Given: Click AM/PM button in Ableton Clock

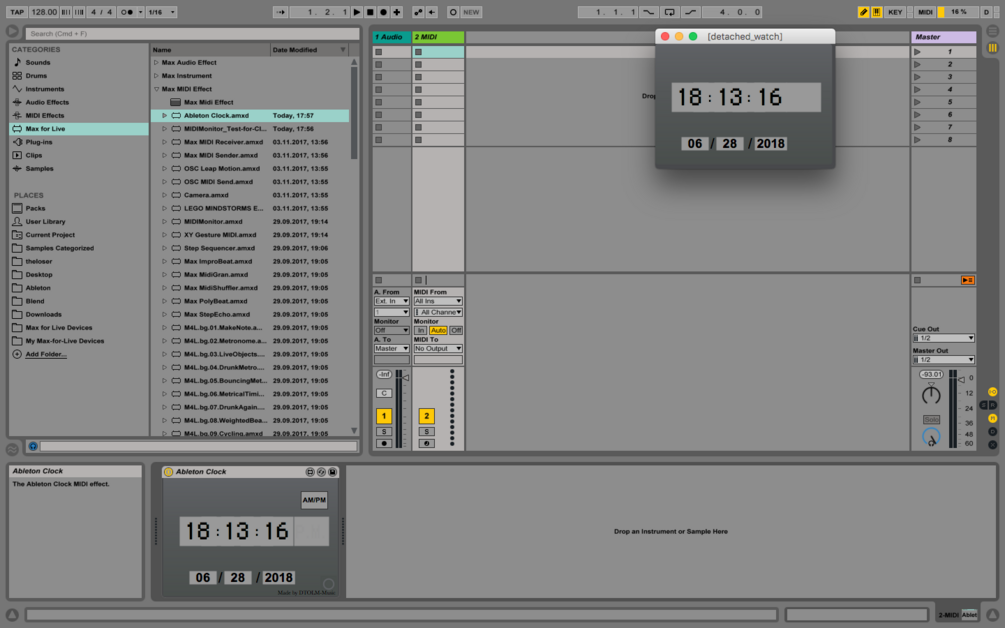Looking at the screenshot, I should click(314, 500).
